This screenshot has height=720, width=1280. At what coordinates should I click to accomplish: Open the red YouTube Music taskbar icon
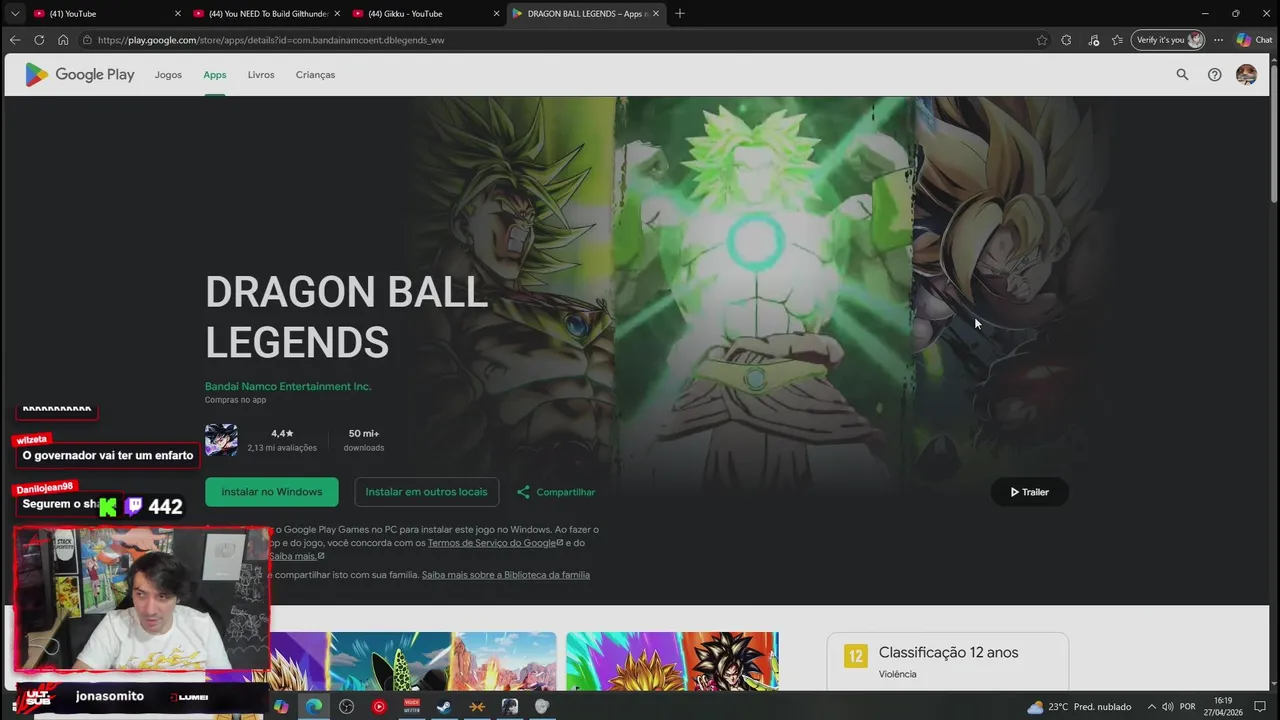[378, 706]
